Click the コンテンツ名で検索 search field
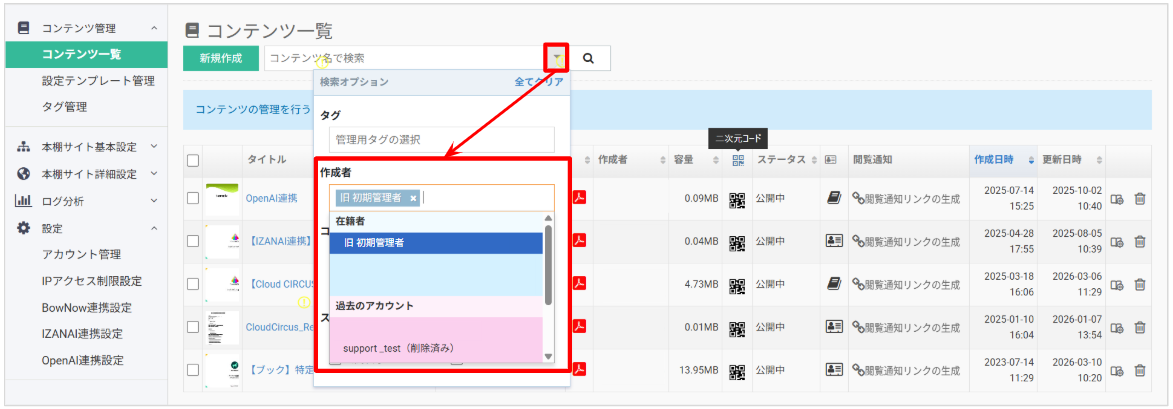The height and width of the screenshot is (409, 1173). [405, 58]
